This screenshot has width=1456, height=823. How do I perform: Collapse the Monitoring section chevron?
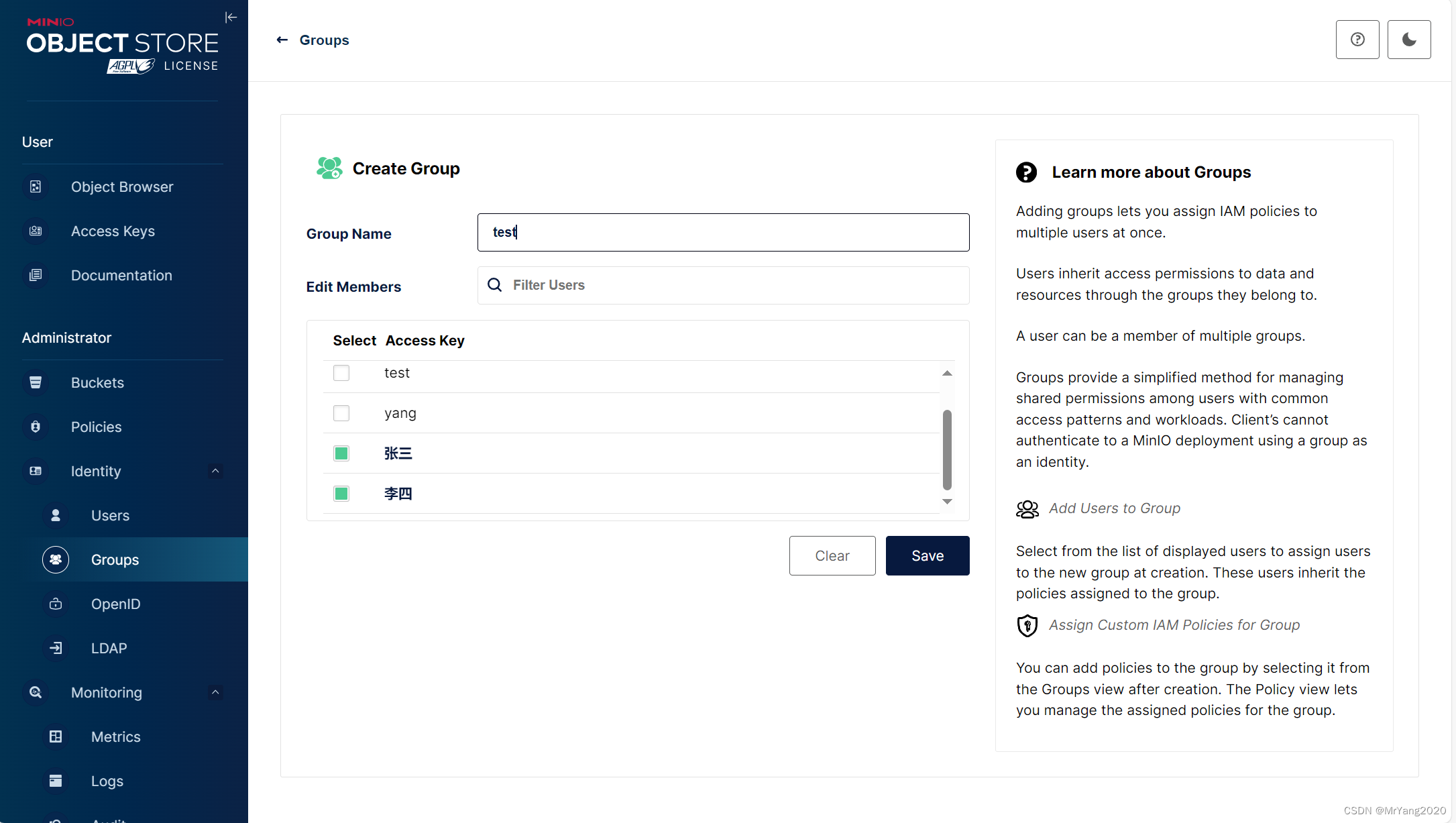215,692
